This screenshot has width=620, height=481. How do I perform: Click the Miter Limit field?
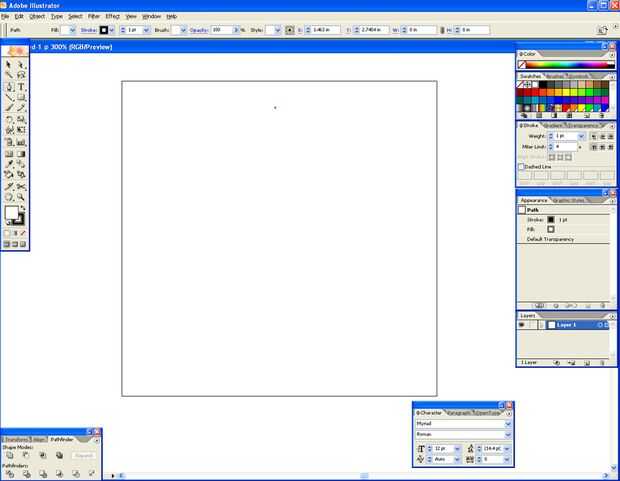point(566,147)
